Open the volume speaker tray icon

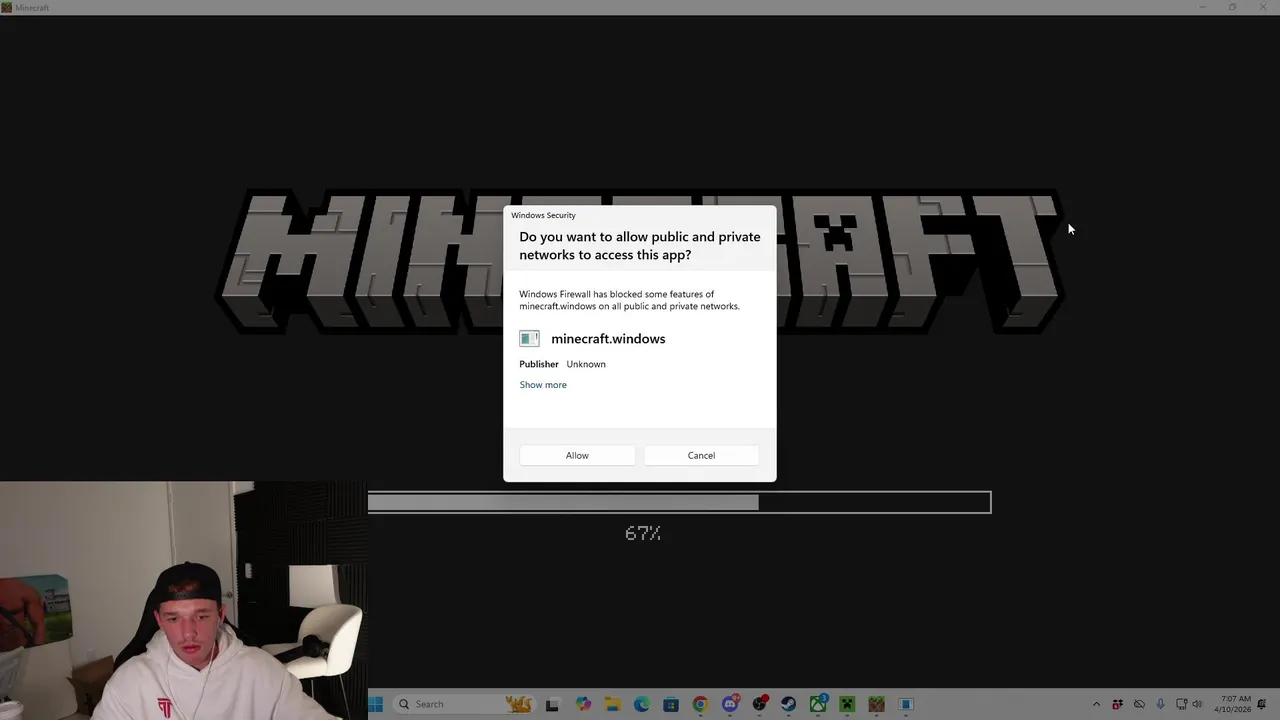[x=1197, y=704]
